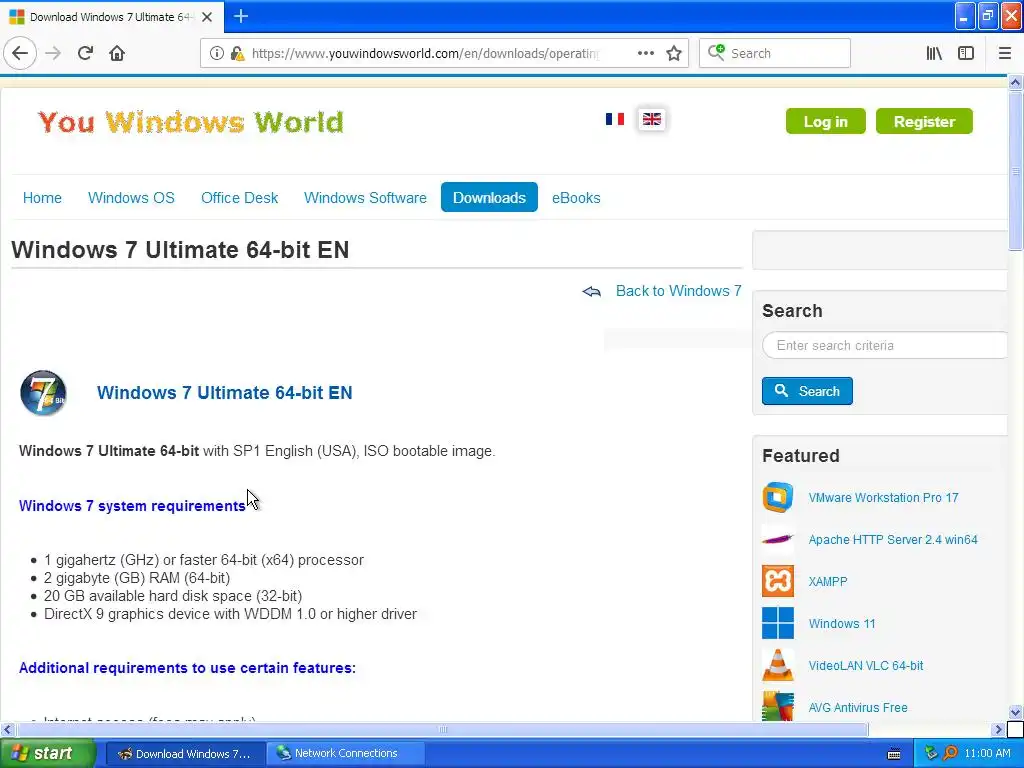This screenshot has height=768, width=1024.
Task: Click '2 gigabyte (GB) RAM (64-bit)' line
Action: [x=136, y=578]
